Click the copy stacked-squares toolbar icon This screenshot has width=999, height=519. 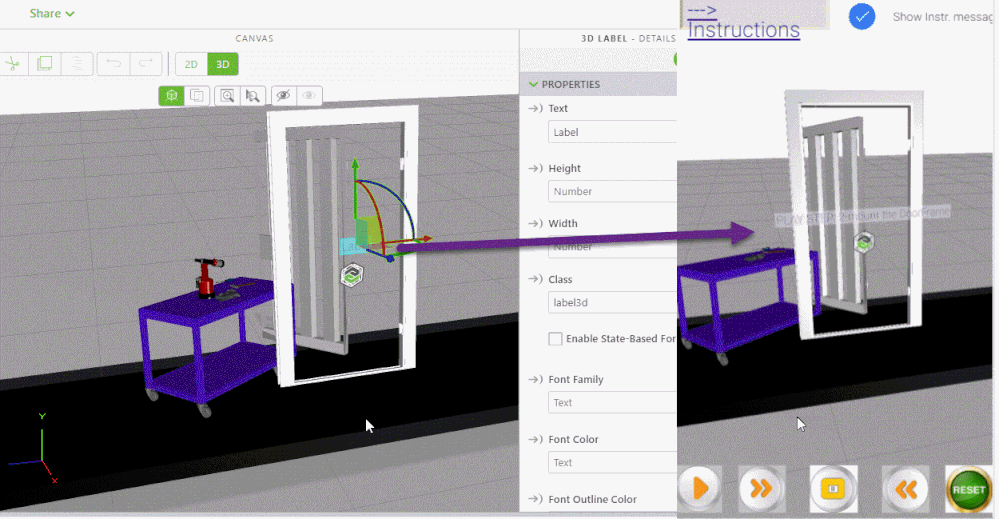click(45, 64)
